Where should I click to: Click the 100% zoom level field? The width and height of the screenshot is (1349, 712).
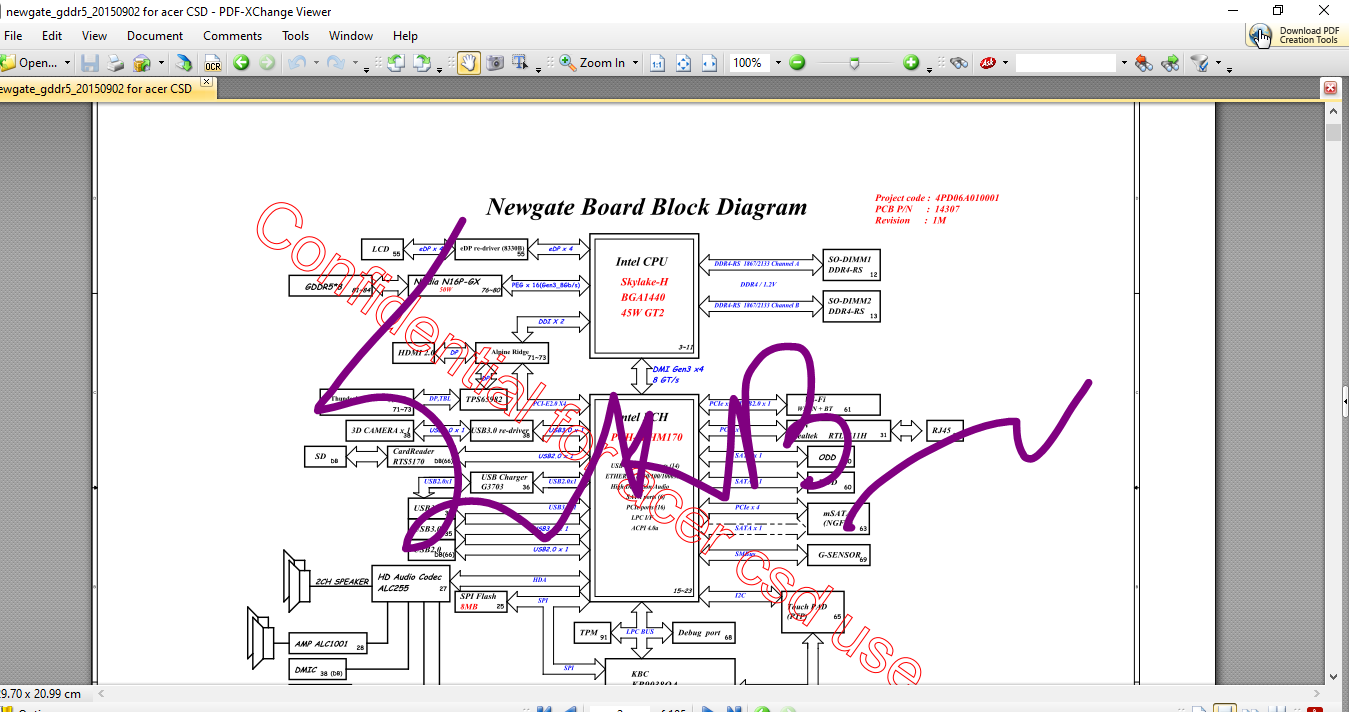tap(748, 63)
